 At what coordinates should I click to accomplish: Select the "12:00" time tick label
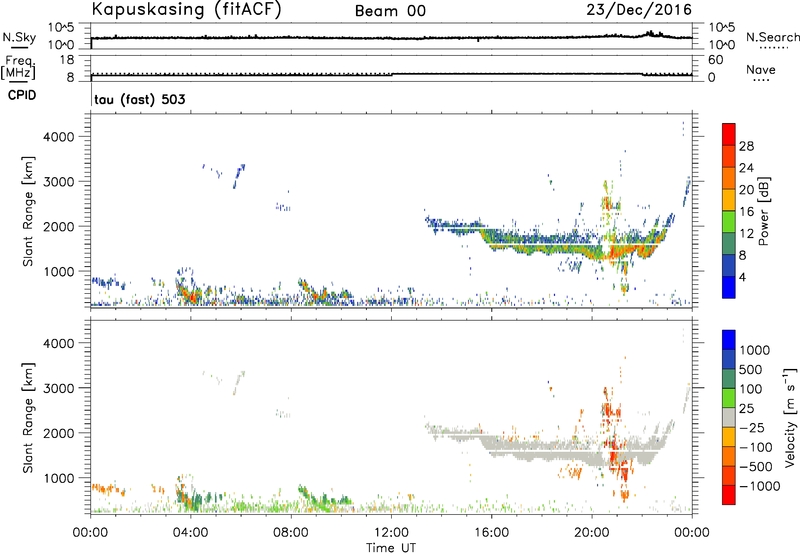pyautogui.click(x=391, y=533)
